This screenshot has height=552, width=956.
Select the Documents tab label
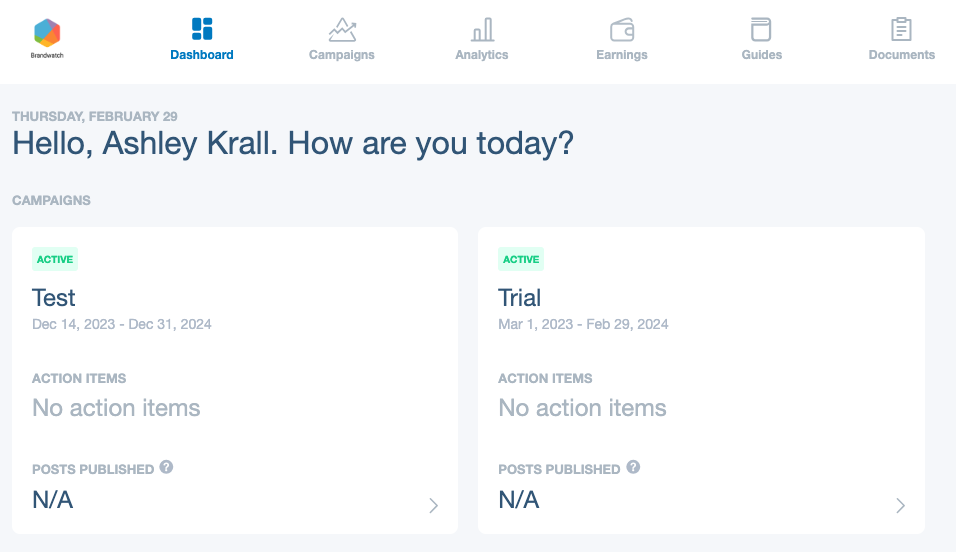(902, 55)
